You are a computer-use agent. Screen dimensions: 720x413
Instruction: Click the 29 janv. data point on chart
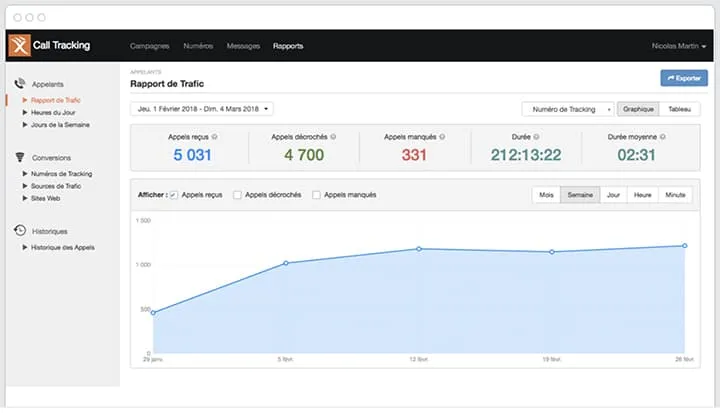(x=153, y=313)
